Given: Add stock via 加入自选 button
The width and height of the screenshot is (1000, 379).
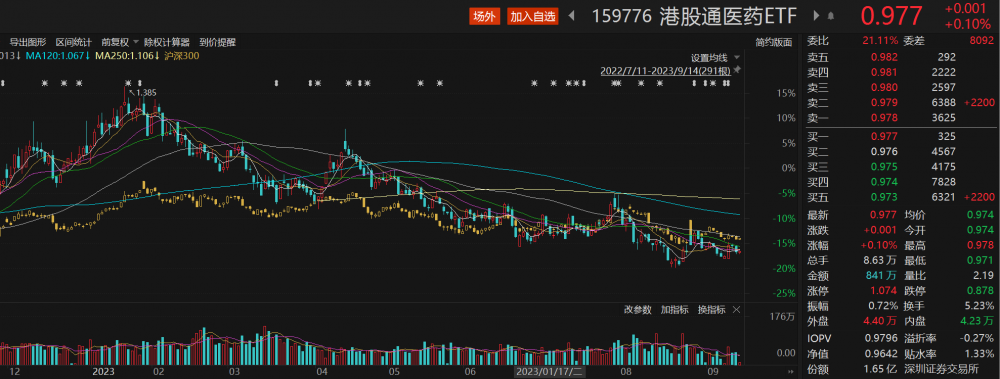Looking at the screenshot, I should 533,17.
